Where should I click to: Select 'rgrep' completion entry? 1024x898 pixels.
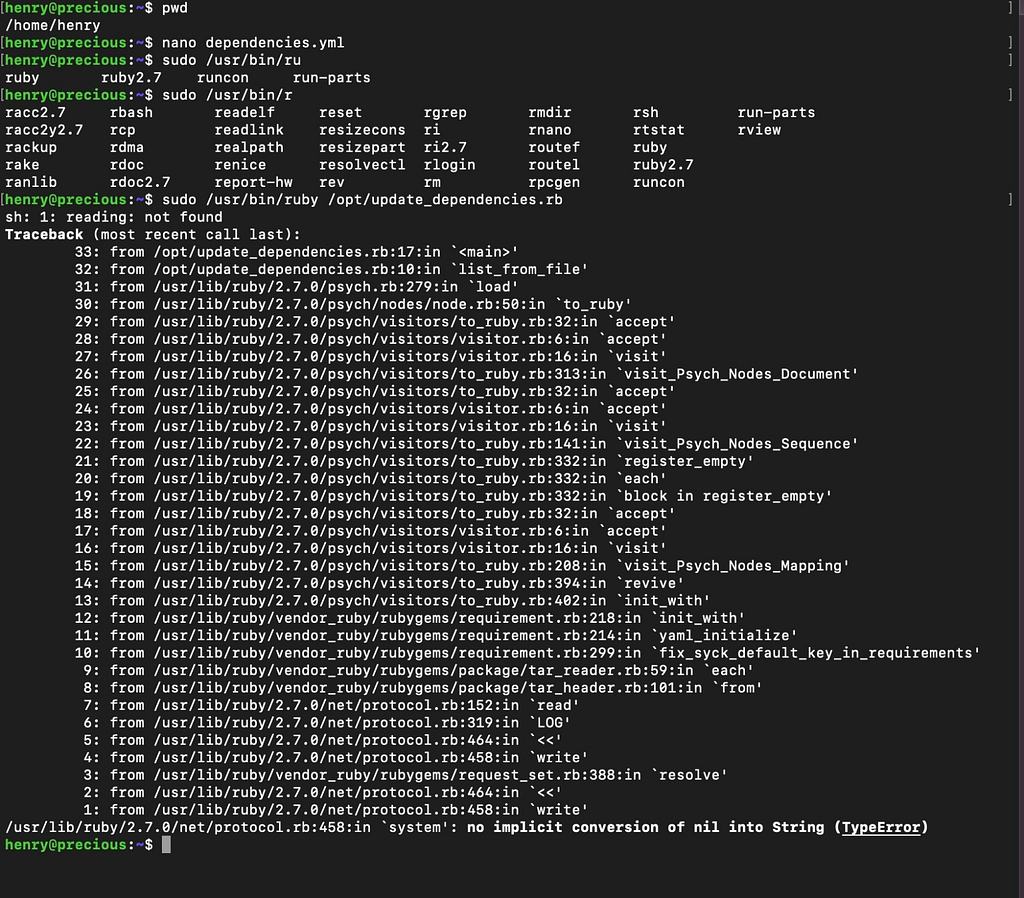pyautogui.click(x=445, y=112)
